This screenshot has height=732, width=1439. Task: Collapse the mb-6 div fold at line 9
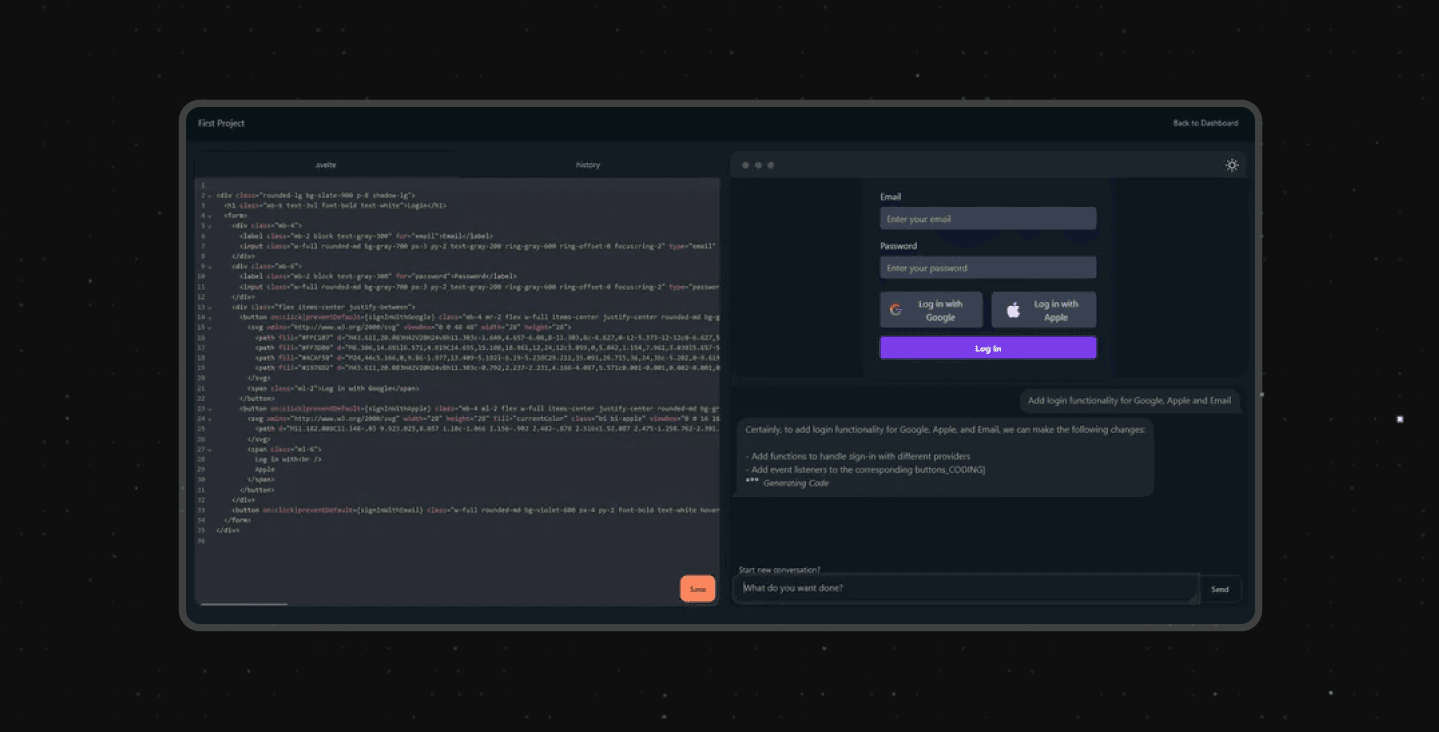210,267
